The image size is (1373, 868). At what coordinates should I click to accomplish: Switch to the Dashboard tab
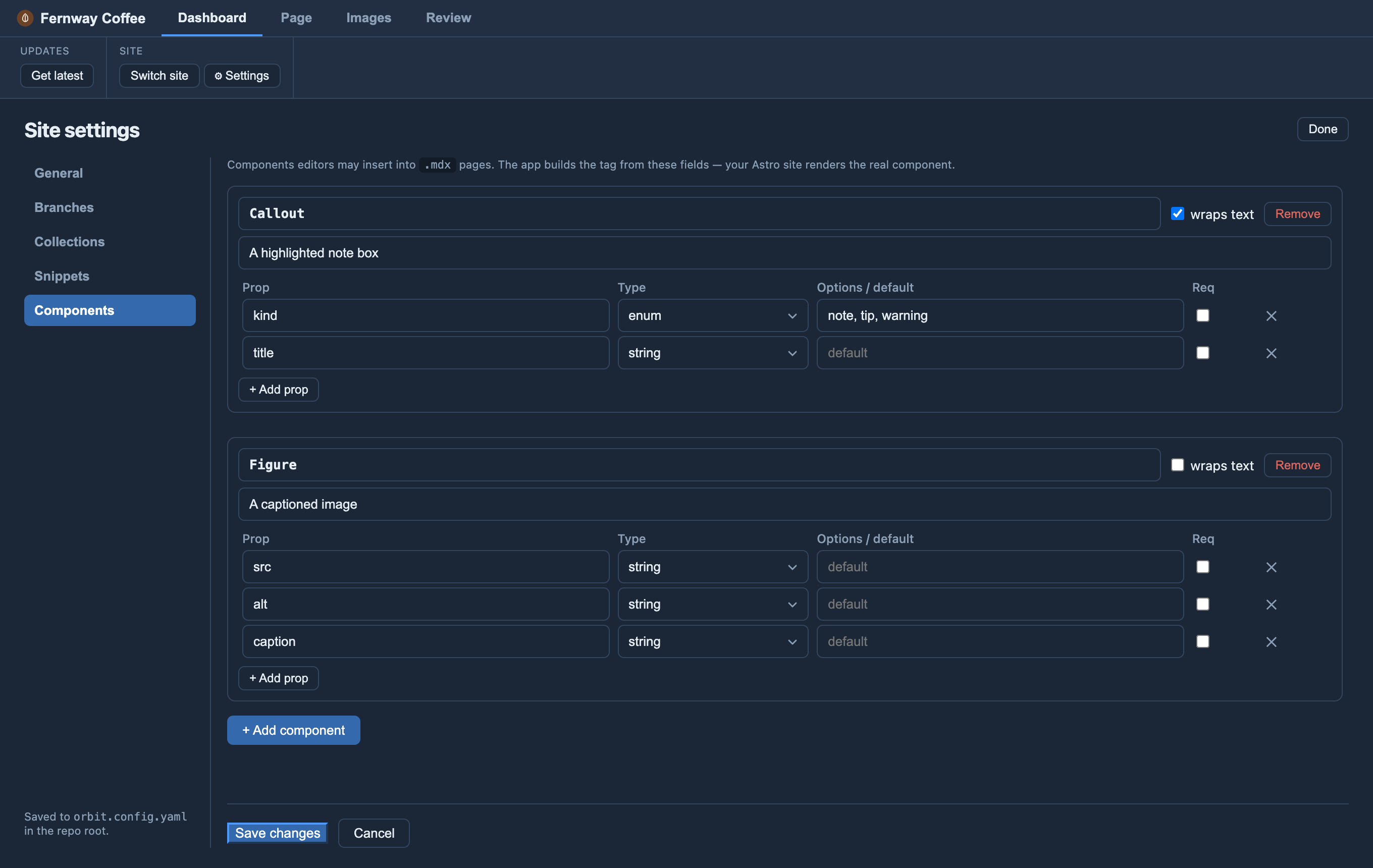click(212, 18)
